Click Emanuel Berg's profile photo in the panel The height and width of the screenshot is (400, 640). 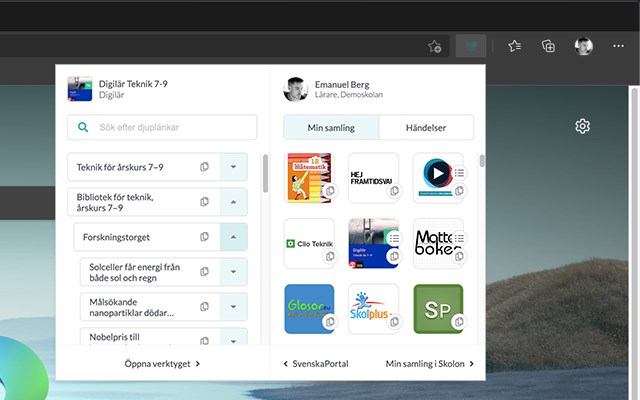(x=295, y=89)
